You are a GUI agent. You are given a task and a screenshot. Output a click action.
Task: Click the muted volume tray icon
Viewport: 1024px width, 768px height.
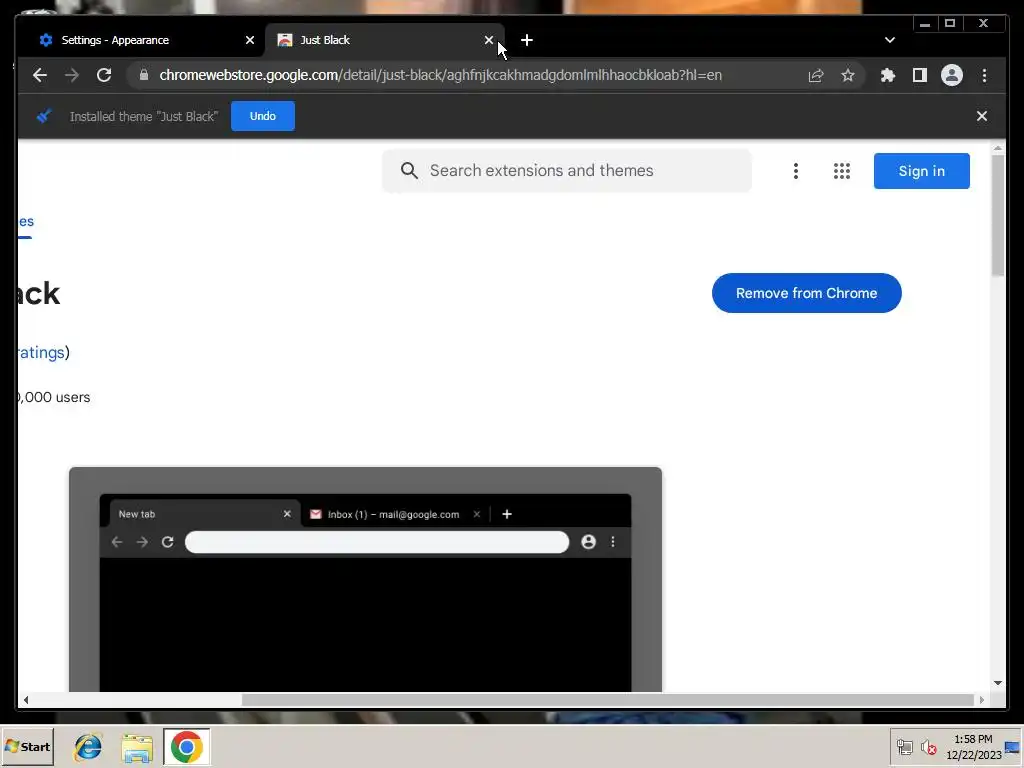[x=928, y=747]
